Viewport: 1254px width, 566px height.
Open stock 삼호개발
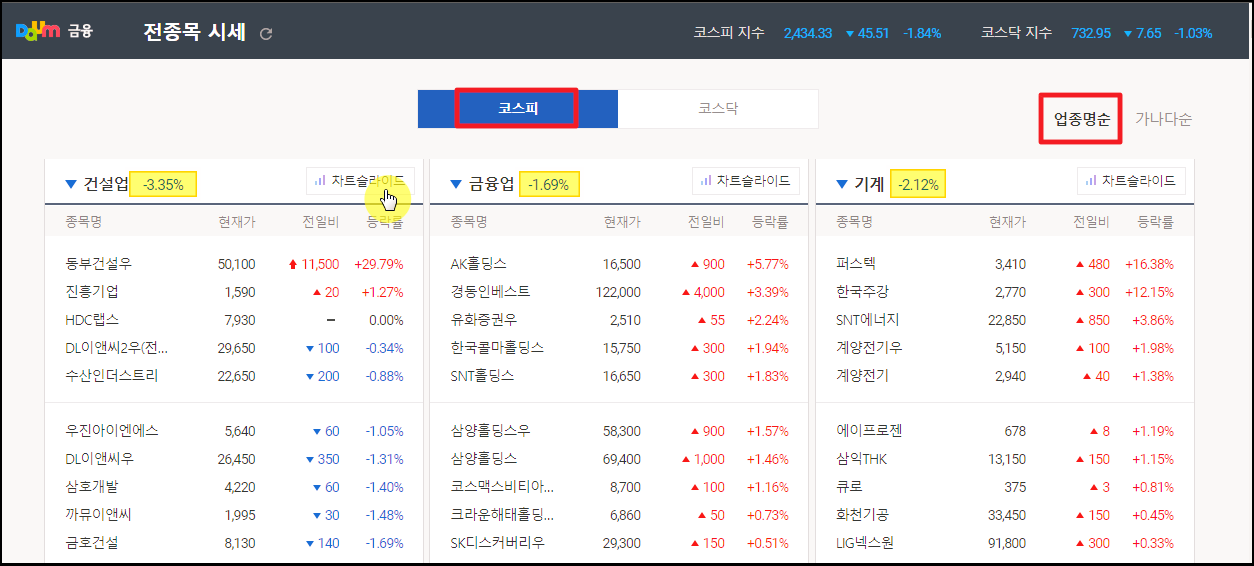pyautogui.click(x=91, y=487)
